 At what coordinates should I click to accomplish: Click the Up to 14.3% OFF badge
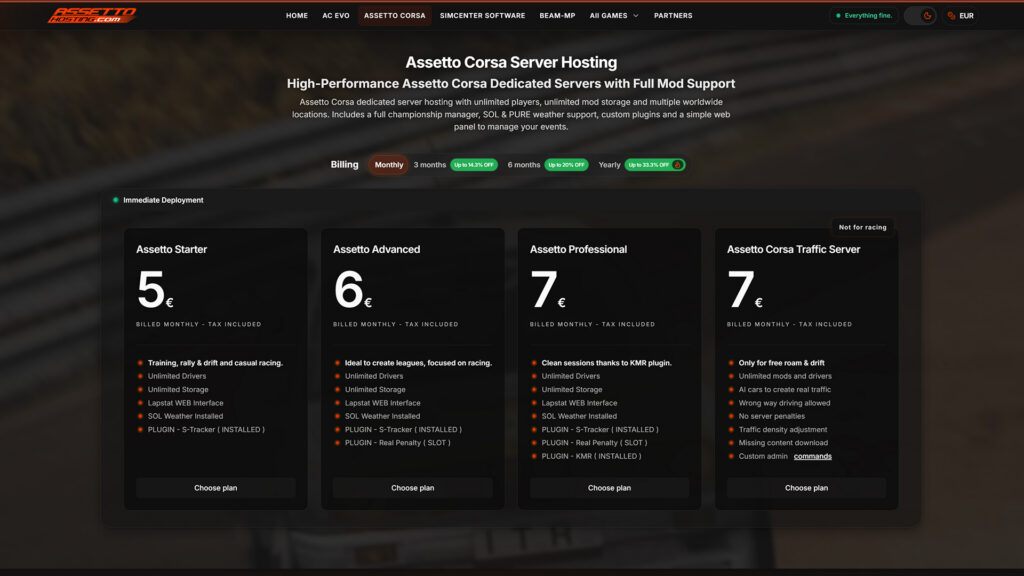pos(475,165)
